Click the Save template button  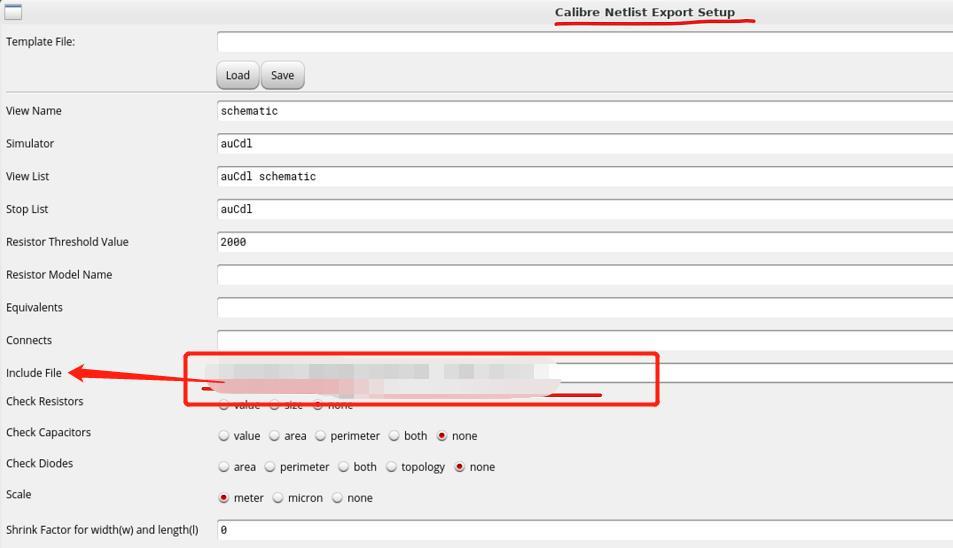pyautogui.click(x=282, y=76)
